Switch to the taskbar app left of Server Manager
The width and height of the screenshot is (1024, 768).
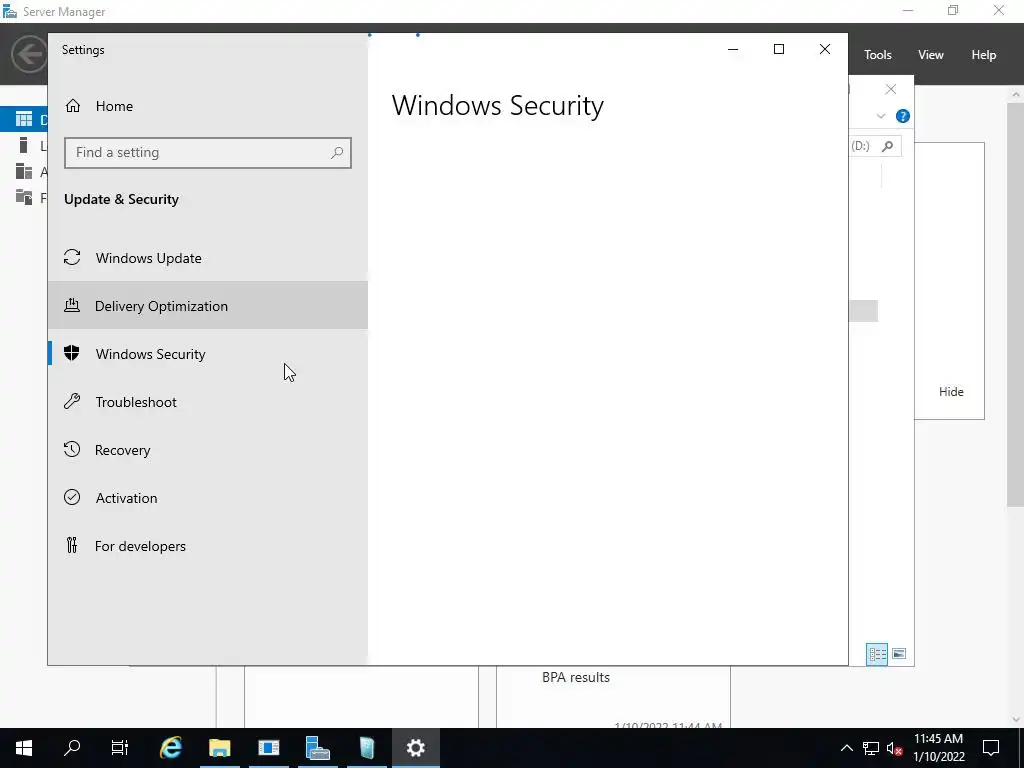pos(268,748)
